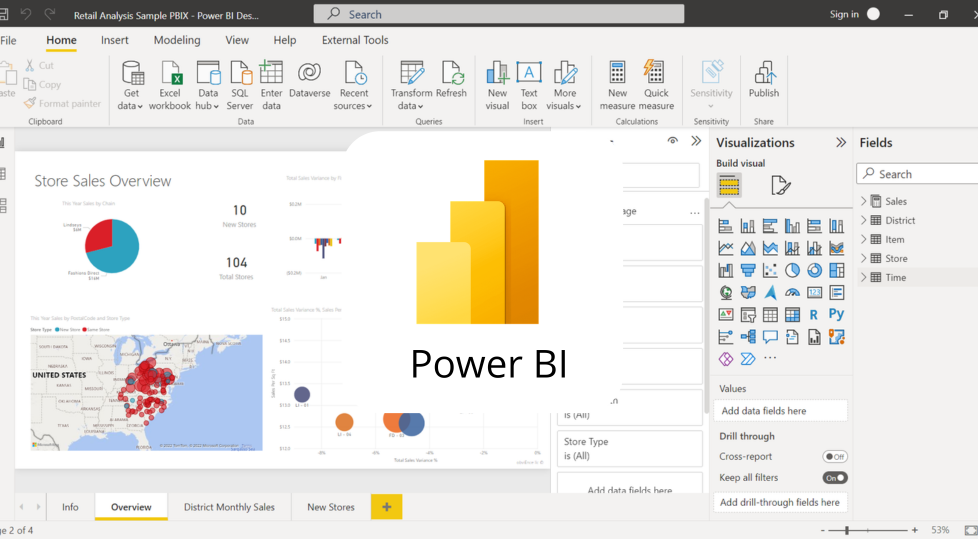
Task: Select the Python (Py) visual
Action: pyautogui.click(x=836, y=314)
